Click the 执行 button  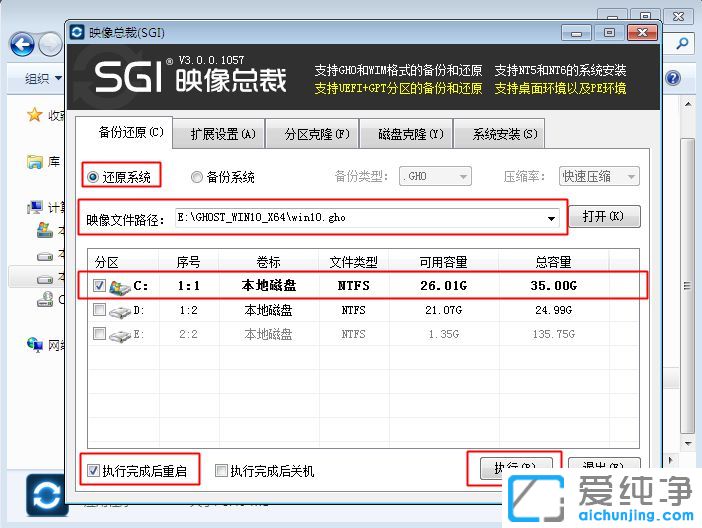pyautogui.click(x=513, y=467)
